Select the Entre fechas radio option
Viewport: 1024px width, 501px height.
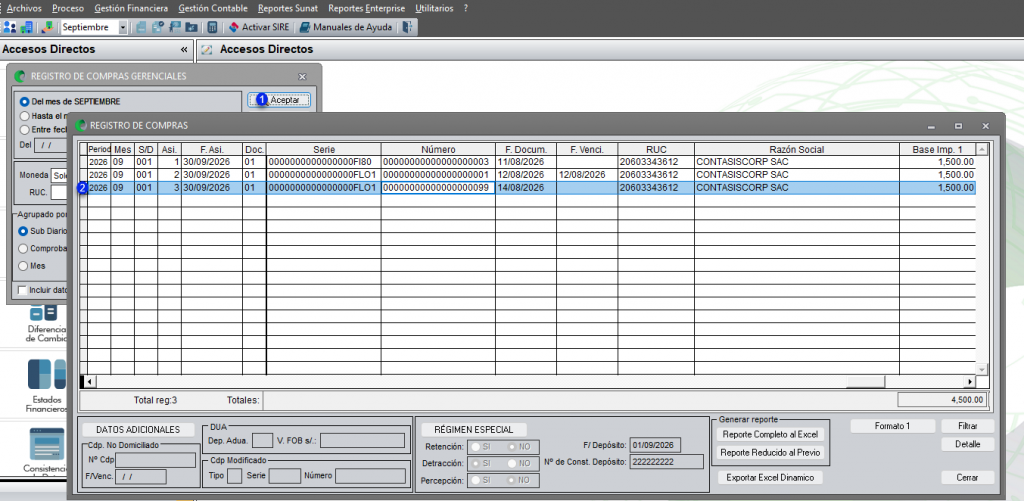click(x=24, y=129)
